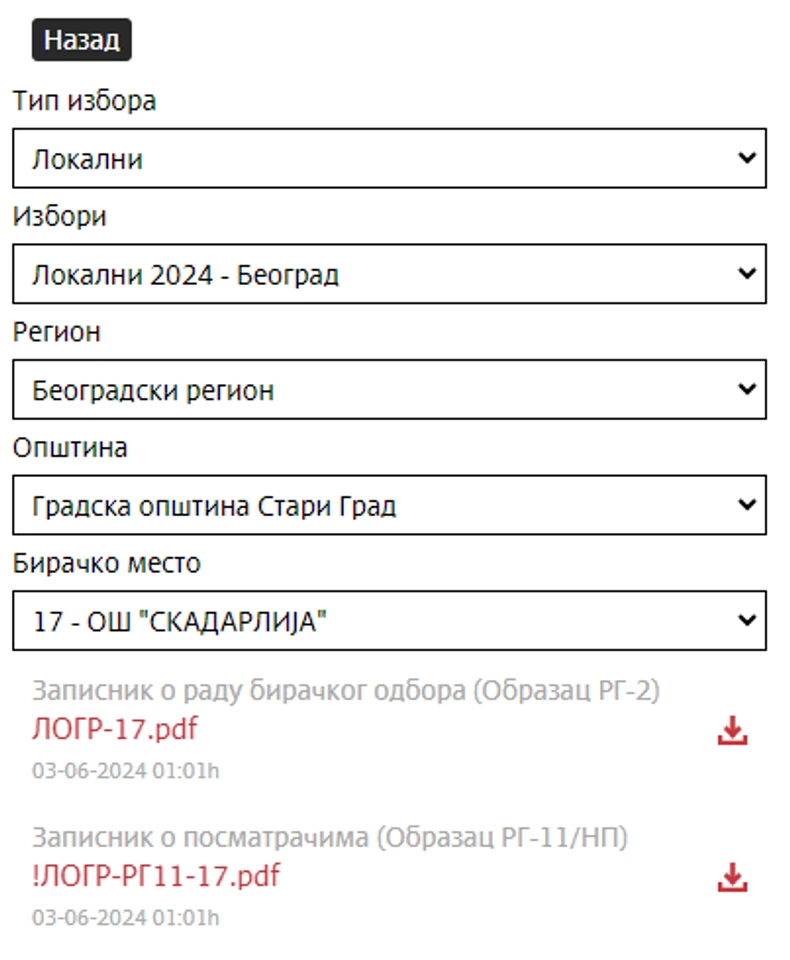
Task: Click the "Избори" field label
Action: tap(59, 217)
